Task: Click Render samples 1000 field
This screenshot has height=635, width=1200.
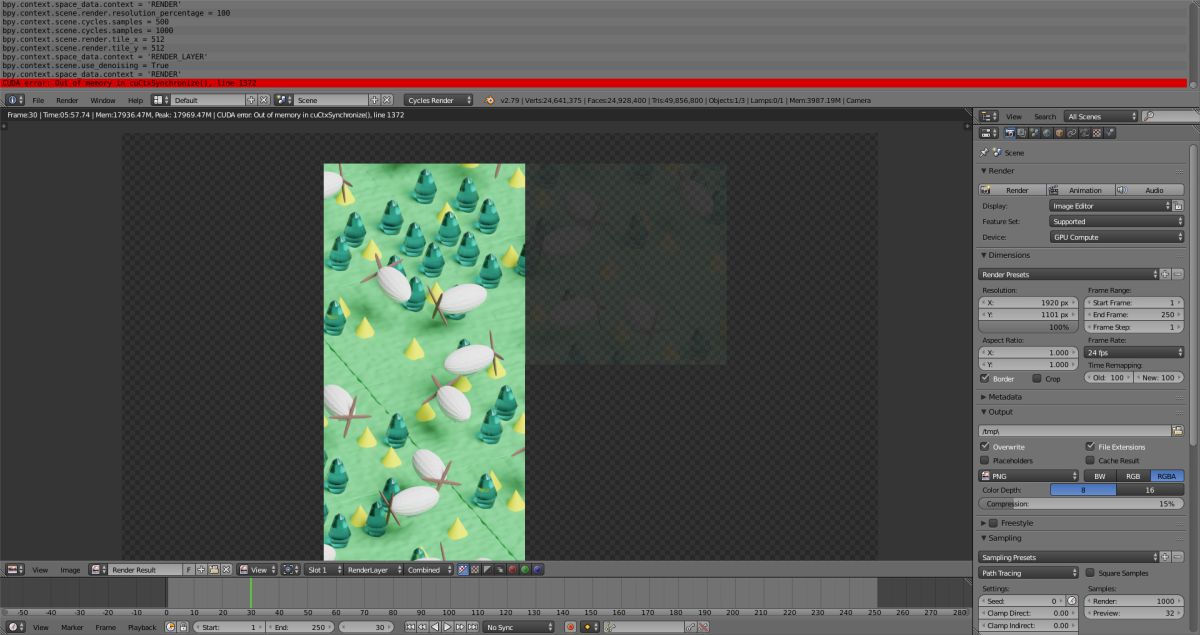Action: 1134,600
